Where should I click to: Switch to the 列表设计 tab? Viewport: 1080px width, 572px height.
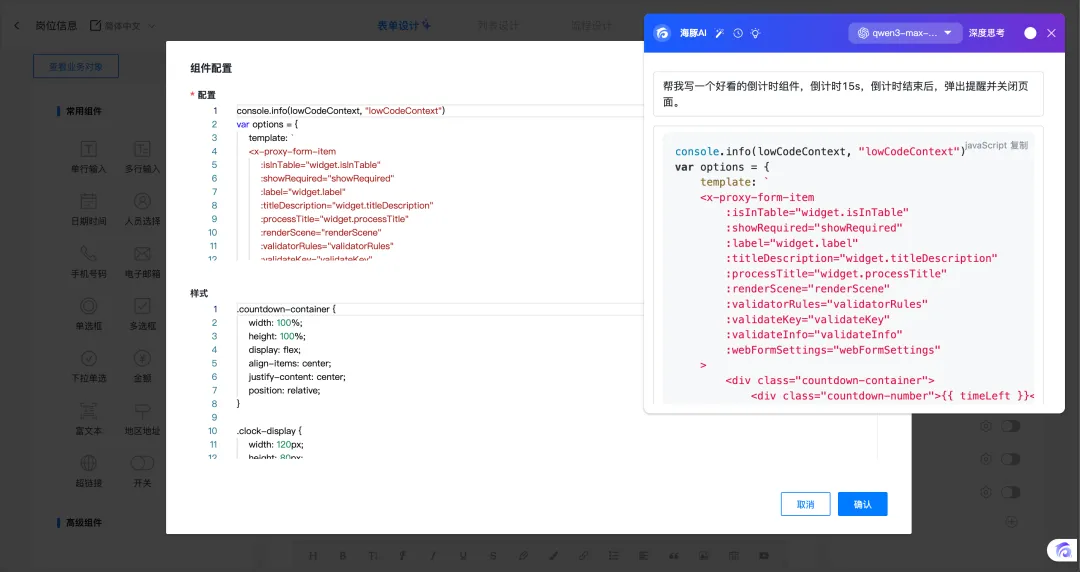(x=498, y=25)
